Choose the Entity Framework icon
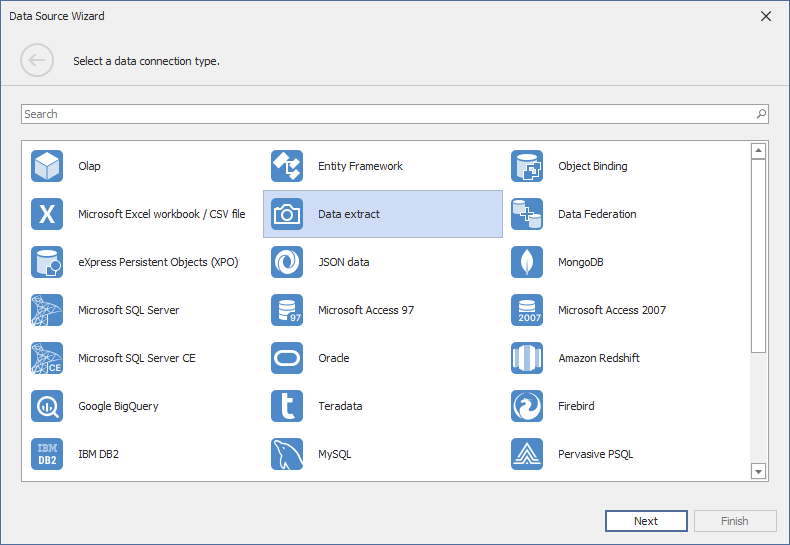The image size is (790, 545). click(287, 166)
